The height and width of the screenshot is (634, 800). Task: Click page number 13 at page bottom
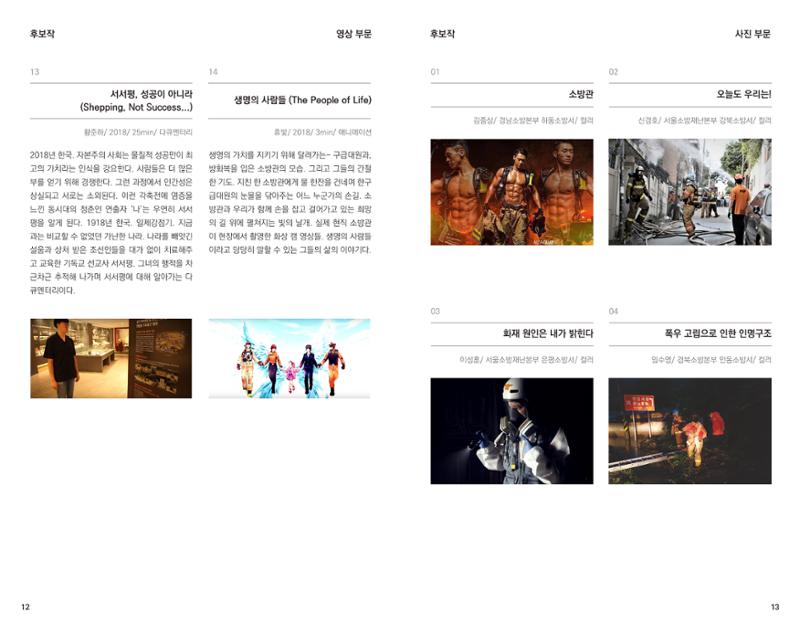(775, 607)
